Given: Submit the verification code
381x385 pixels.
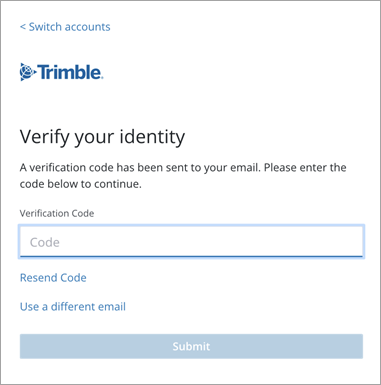Looking at the screenshot, I should coord(191,346).
